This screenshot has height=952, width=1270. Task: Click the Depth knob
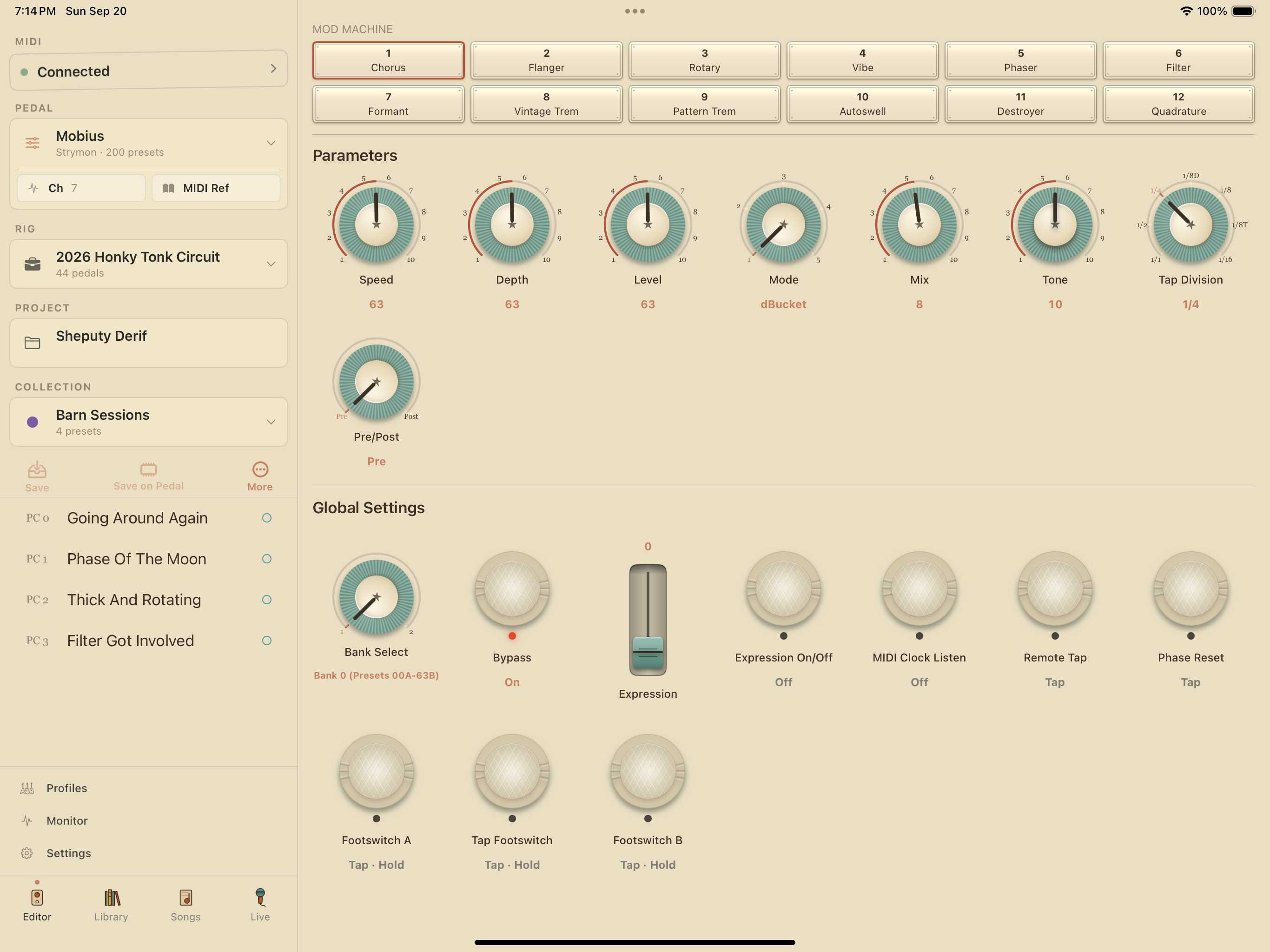512,224
